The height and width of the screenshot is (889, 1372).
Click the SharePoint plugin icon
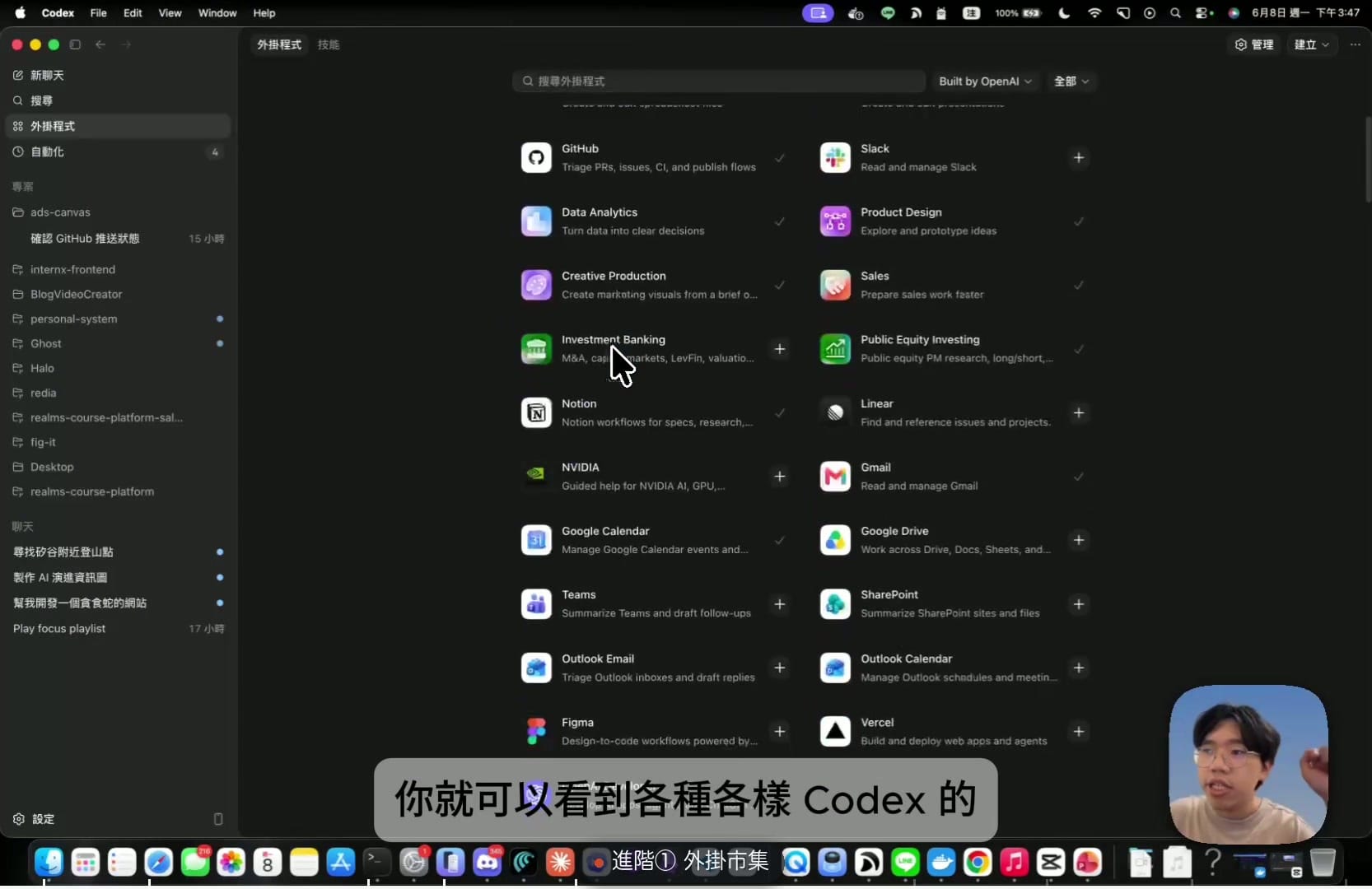835,604
